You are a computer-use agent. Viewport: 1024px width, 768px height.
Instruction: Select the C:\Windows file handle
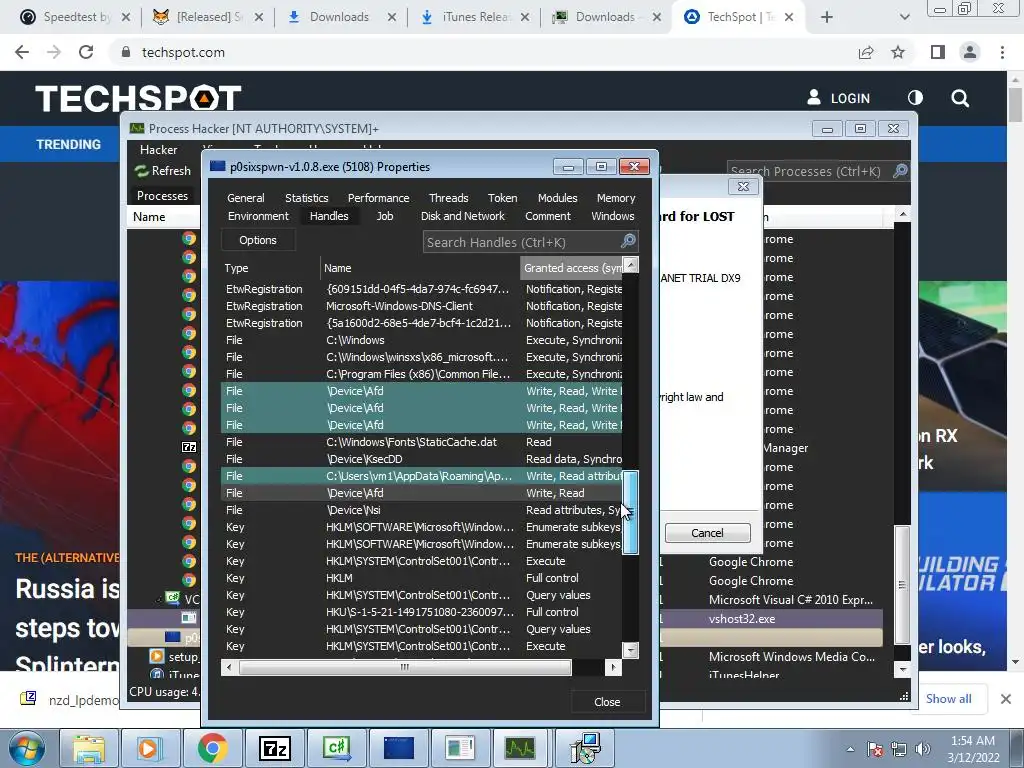(x=421, y=340)
